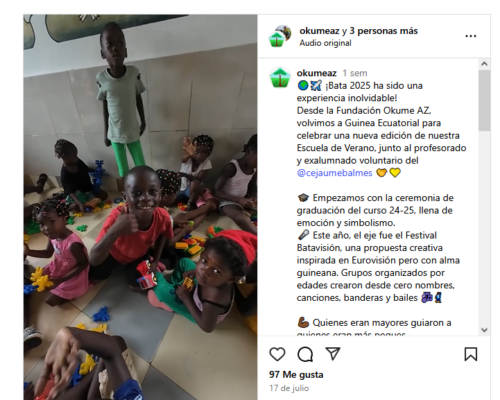View the '97 Me gusta' likes list
Image resolution: width=500 pixels, height=400 pixels.
point(296,375)
